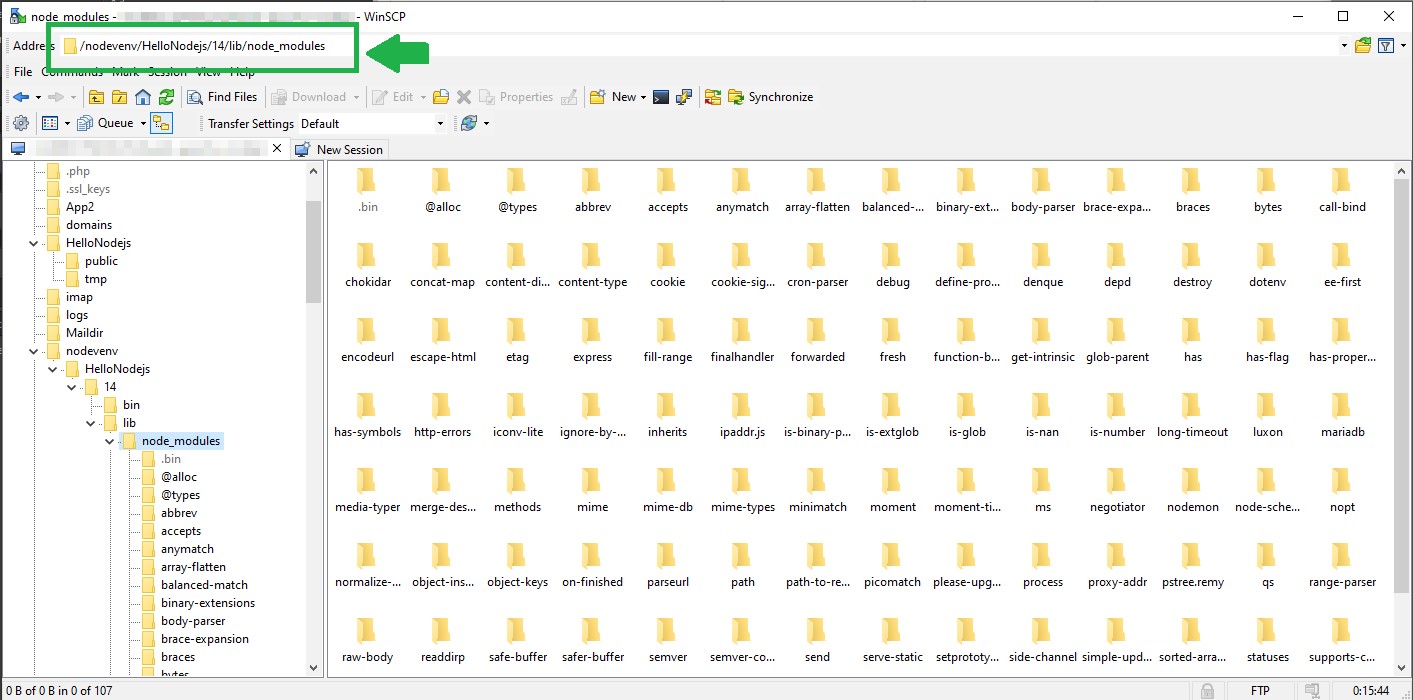The height and width of the screenshot is (700, 1413).
Task: Open session in PuTTY icon
Action: [684, 97]
